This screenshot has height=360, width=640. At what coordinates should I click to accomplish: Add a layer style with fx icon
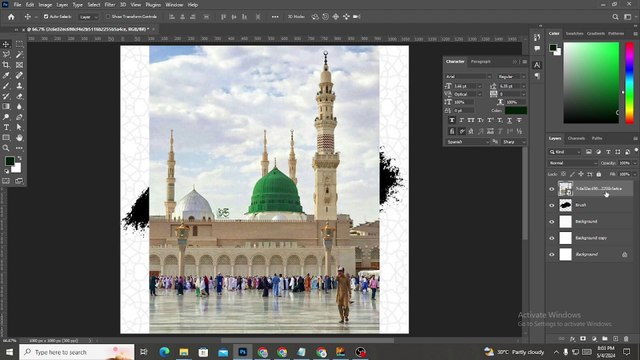point(572,339)
